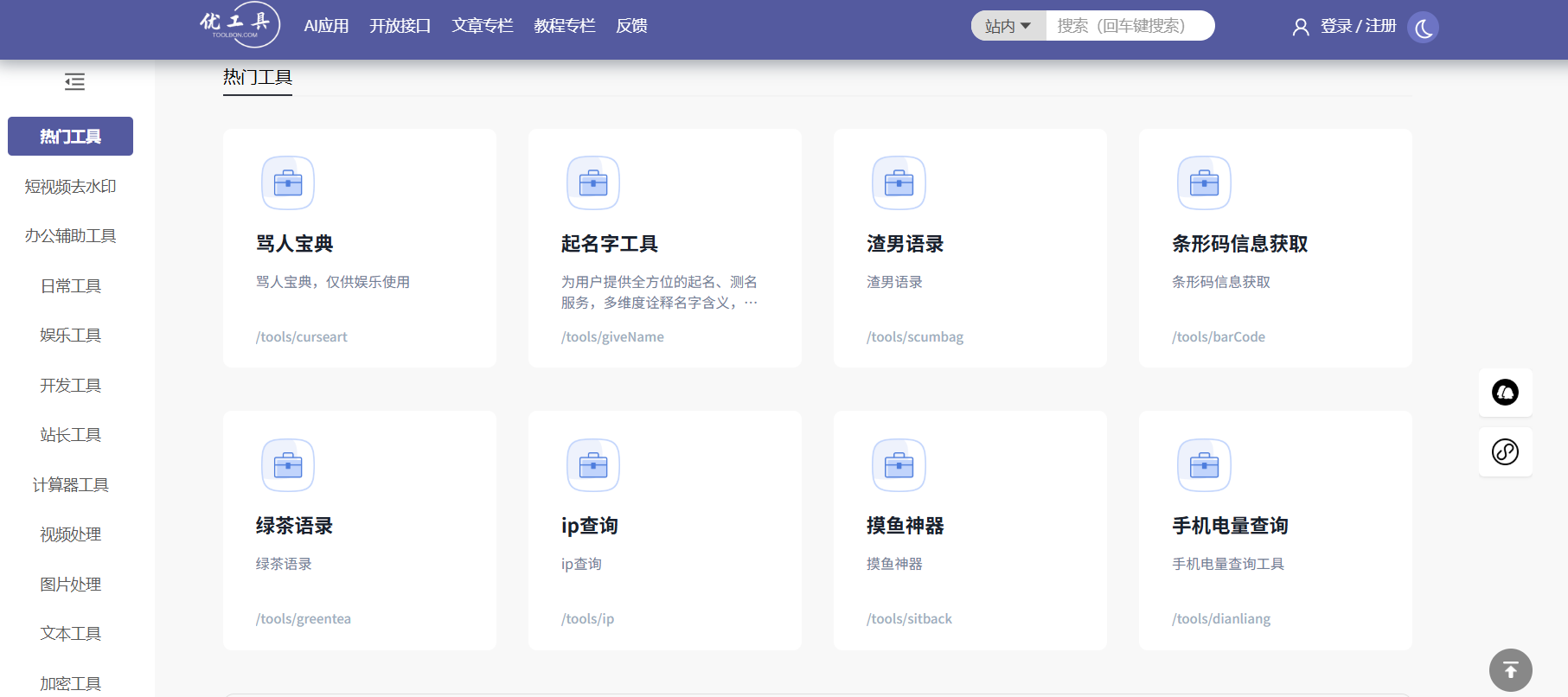Click the 优工具 site logo
The image size is (1568, 697).
tap(240, 24)
